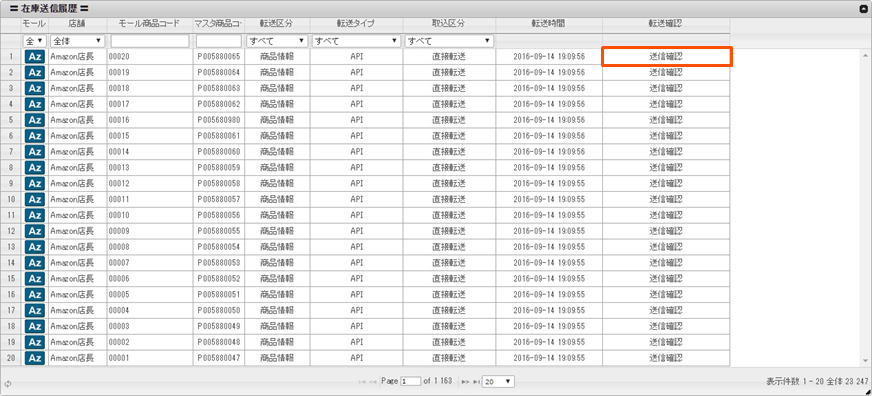This screenshot has width=872, height=396.
Task: Go to the next page with pager arrow
Action: pos(465,382)
